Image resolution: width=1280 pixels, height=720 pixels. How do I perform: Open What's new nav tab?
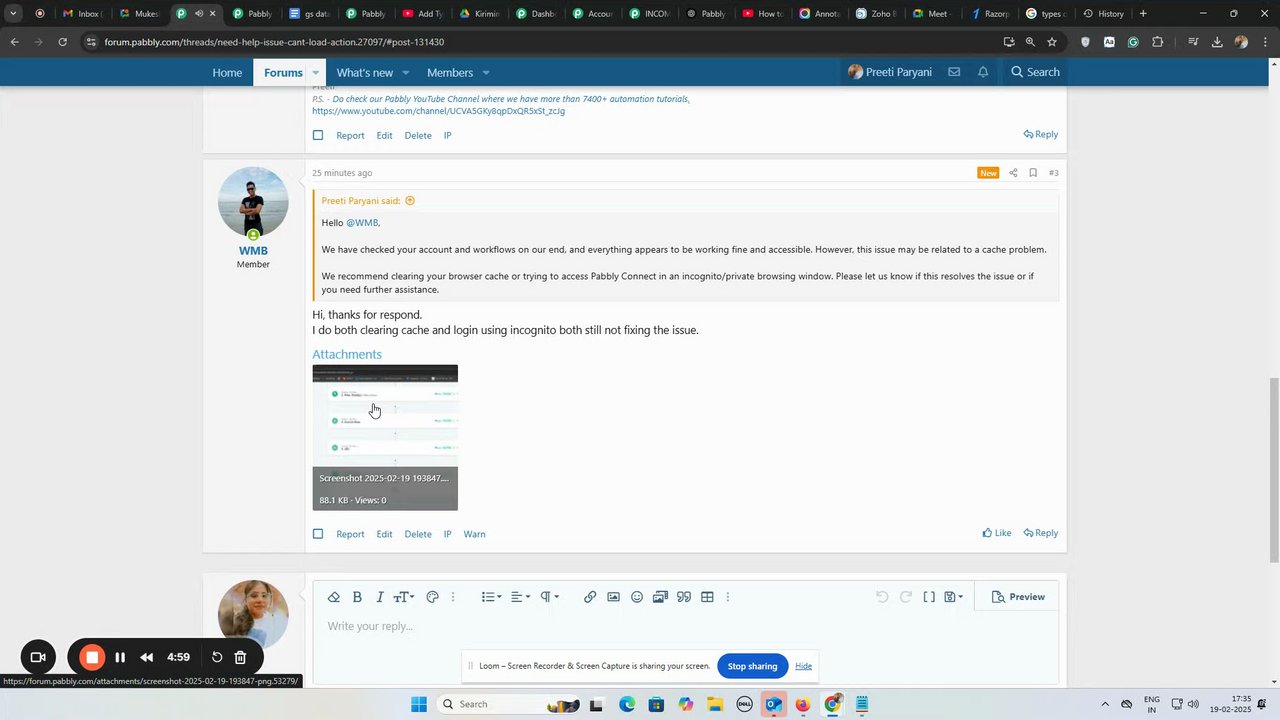click(x=365, y=72)
